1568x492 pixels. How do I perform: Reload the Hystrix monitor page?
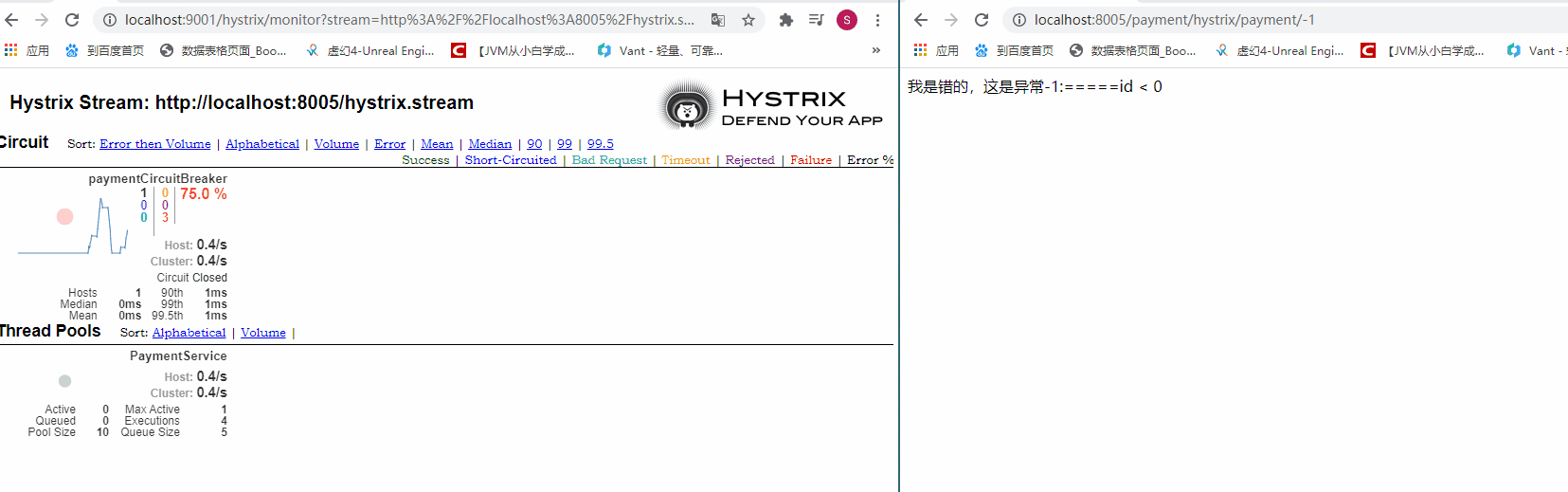click(72, 20)
